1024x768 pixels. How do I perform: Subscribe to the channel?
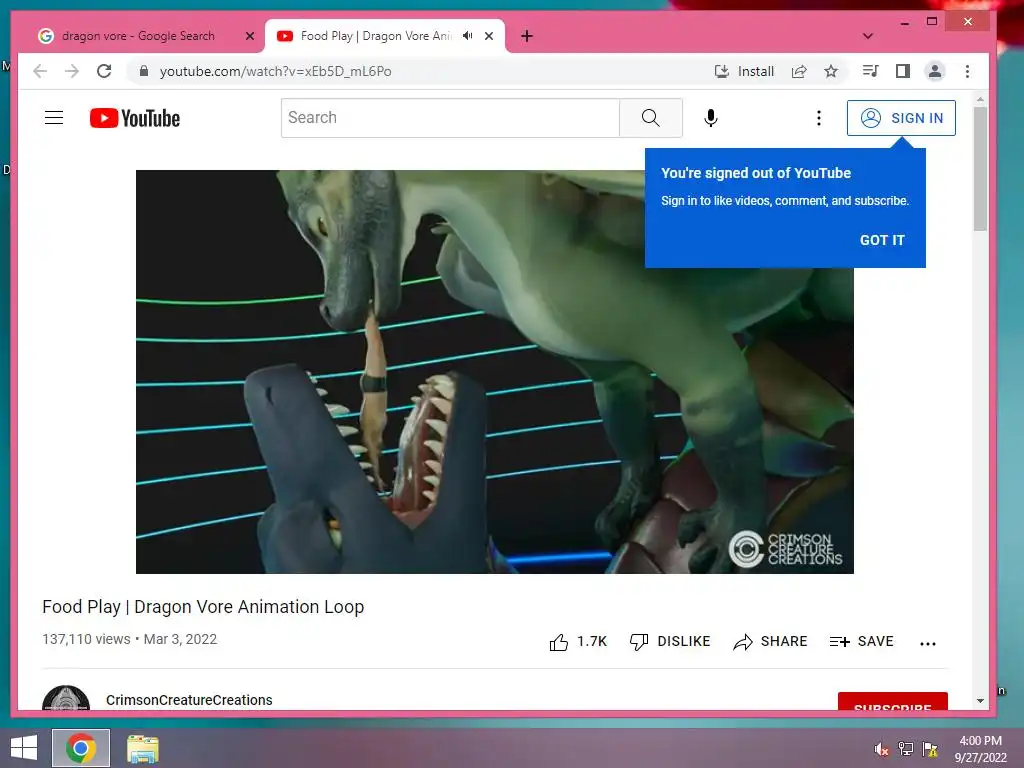tap(892, 701)
